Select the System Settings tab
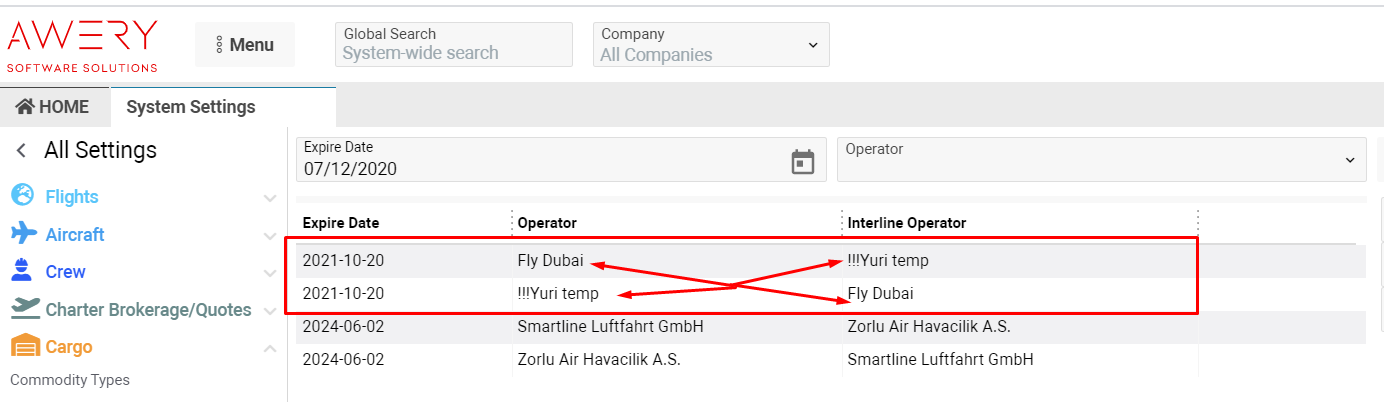This screenshot has height=402, width=1384. pos(191,107)
